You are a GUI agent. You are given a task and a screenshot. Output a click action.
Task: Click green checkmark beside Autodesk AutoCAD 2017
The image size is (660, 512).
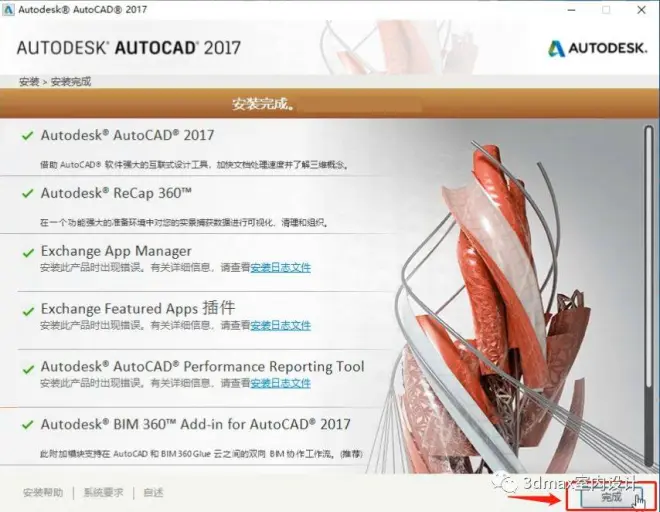tap(28, 136)
